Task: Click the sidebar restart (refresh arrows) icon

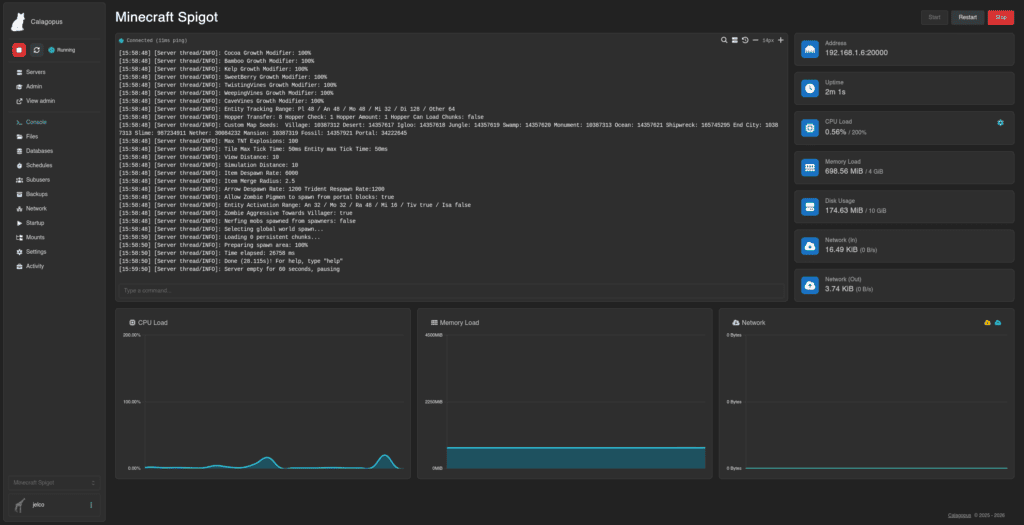Action: [37, 50]
